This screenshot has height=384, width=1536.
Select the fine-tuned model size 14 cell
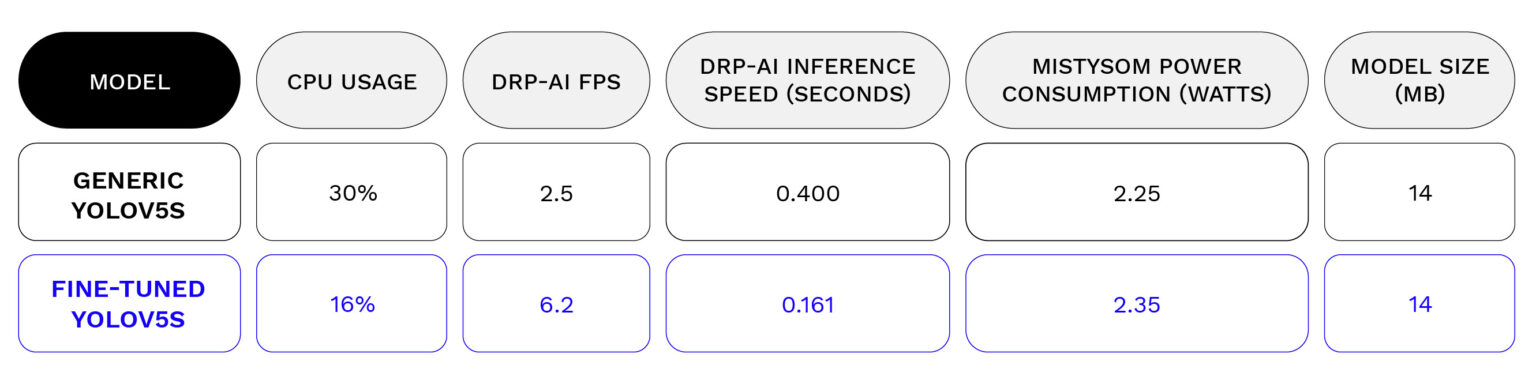(1420, 304)
